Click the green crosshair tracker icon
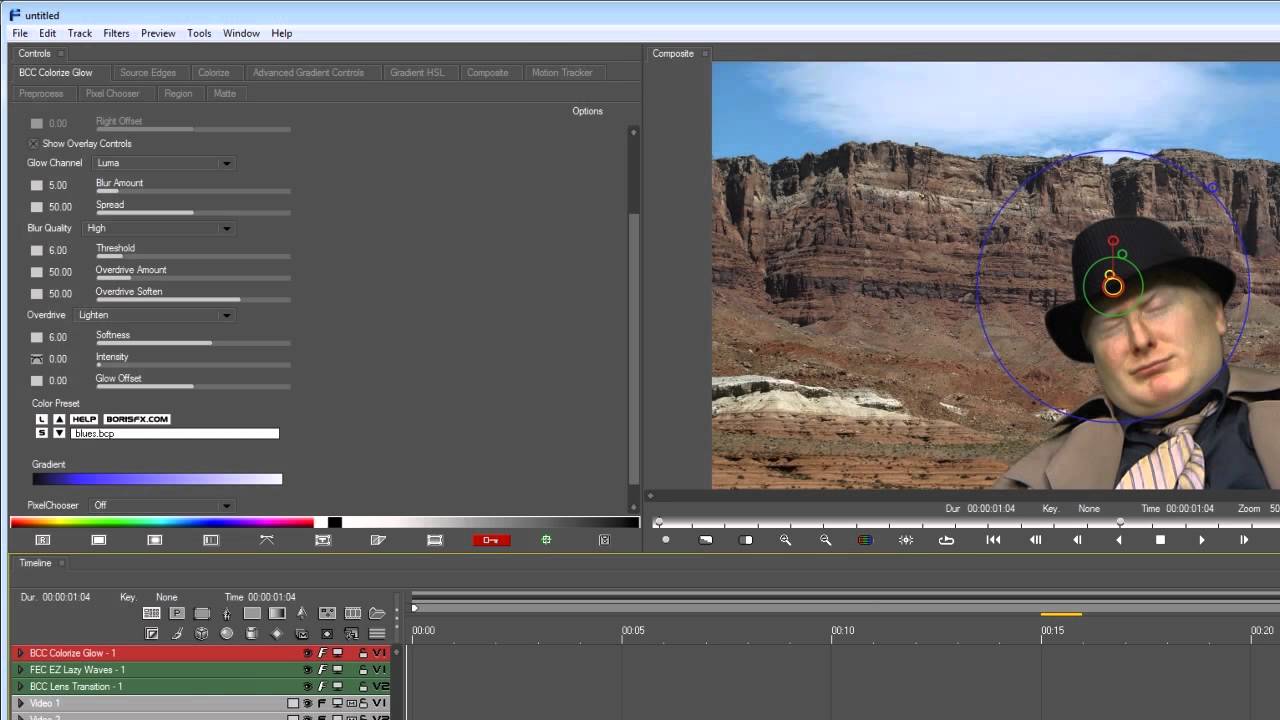1280x720 pixels. pos(546,540)
